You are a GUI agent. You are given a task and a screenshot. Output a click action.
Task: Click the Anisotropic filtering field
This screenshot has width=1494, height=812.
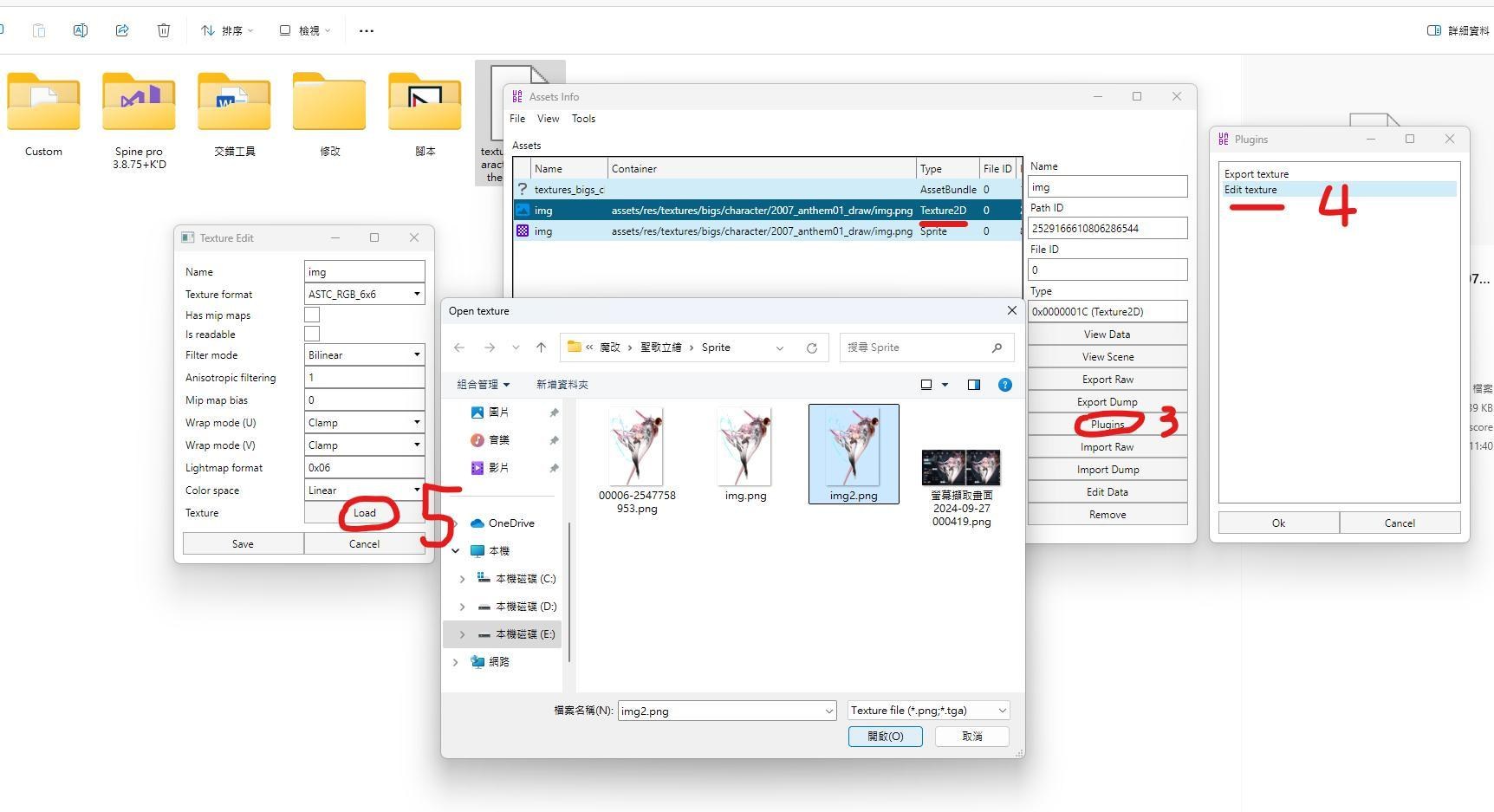point(365,378)
